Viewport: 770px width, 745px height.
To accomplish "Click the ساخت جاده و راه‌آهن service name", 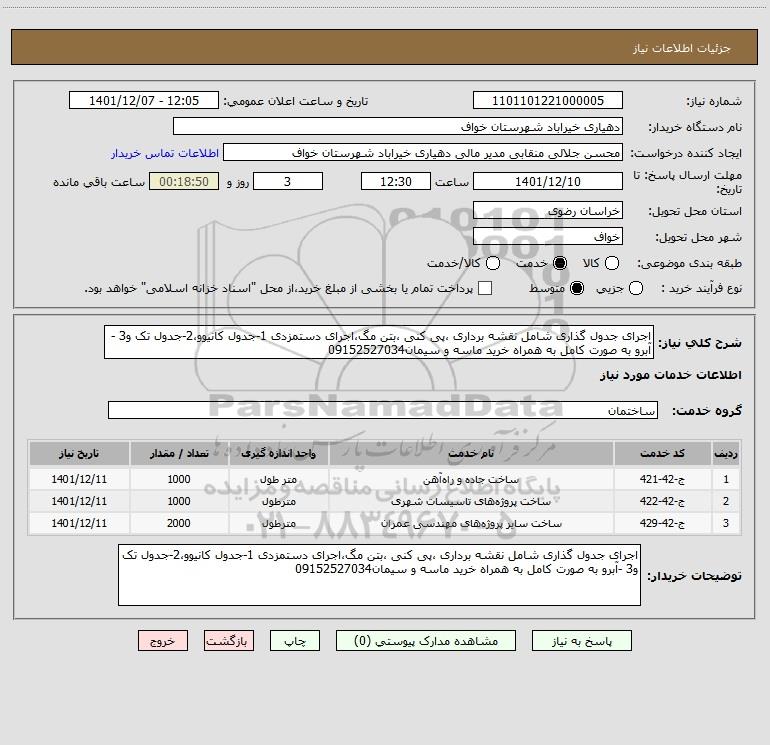I will pyautogui.click(x=471, y=480).
